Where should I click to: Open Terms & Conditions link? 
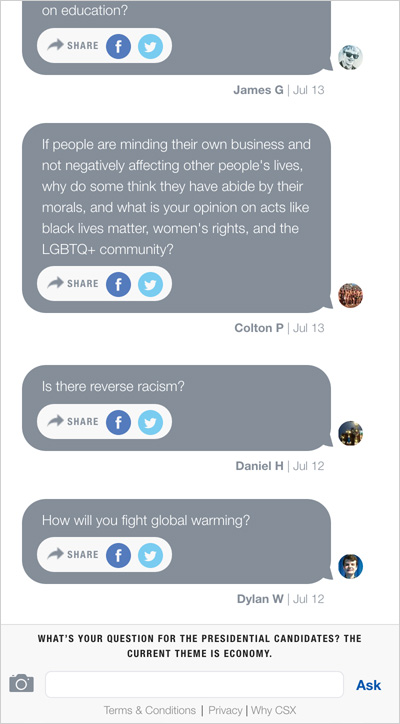(x=150, y=710)
